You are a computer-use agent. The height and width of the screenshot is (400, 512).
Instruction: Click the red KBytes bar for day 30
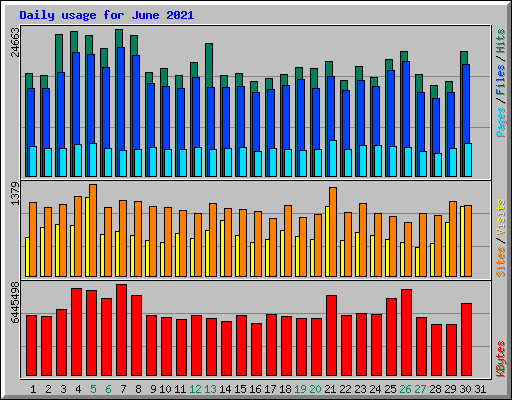(466, 339)
